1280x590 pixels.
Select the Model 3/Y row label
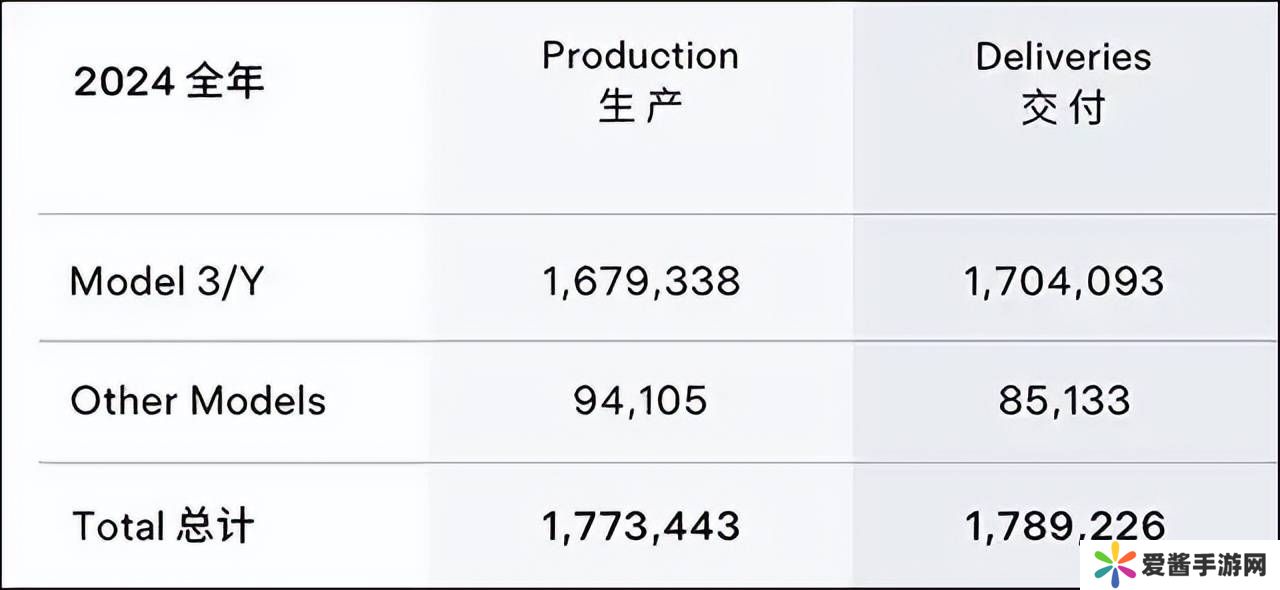[x=167, y=282]
